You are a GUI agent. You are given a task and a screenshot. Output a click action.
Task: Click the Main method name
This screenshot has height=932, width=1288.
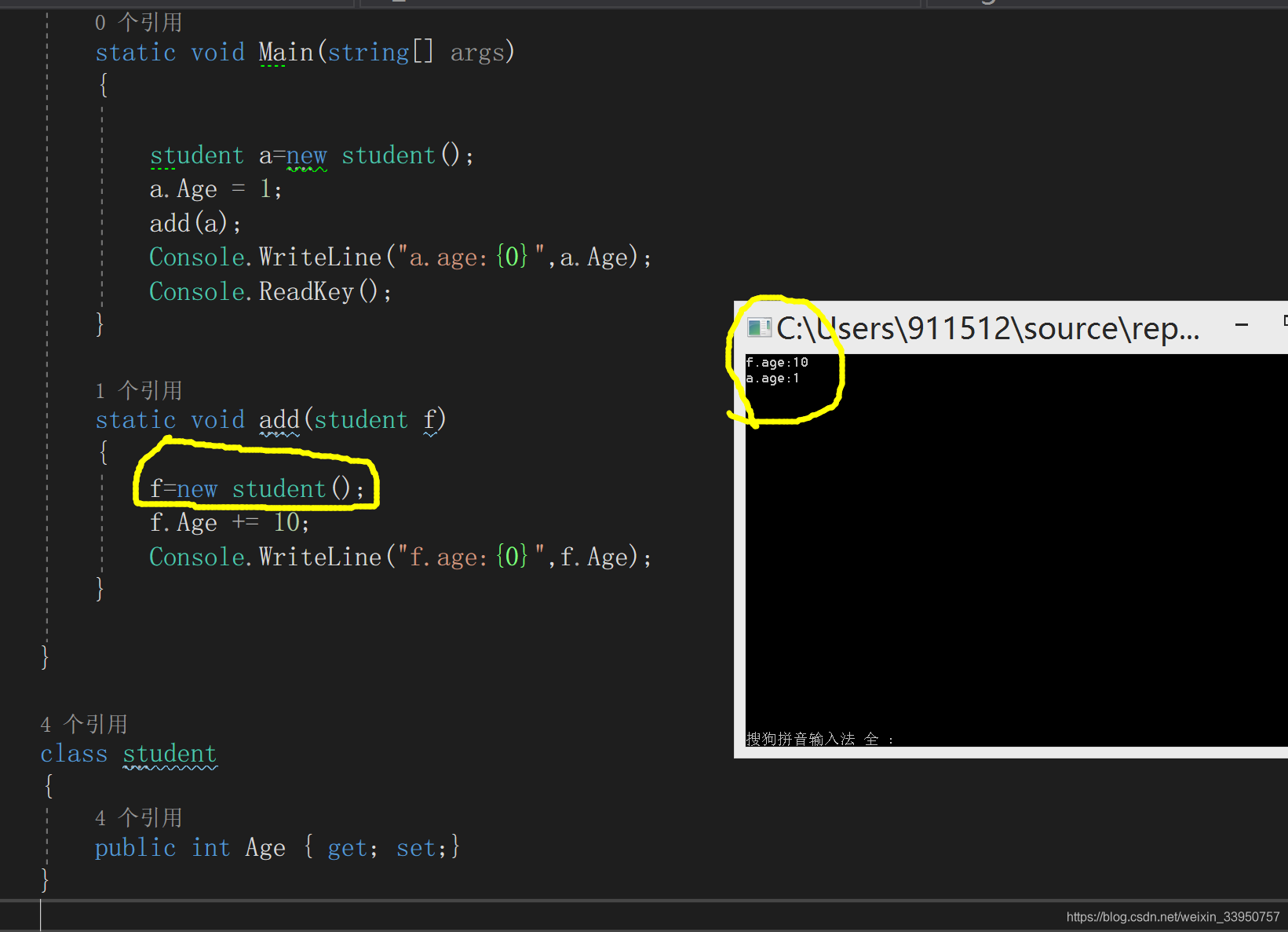pyautogui.click(x=286, y=53)
